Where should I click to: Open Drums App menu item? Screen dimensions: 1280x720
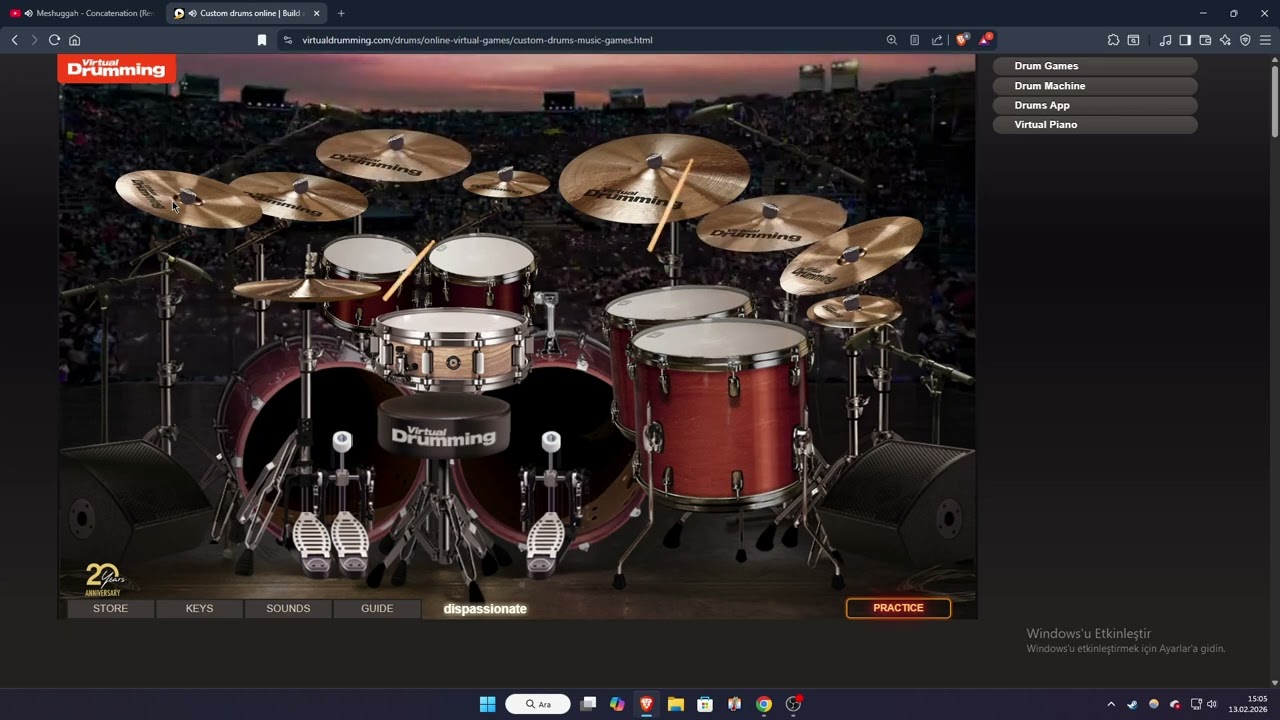pyautogui.click(x=1095, y=105)
